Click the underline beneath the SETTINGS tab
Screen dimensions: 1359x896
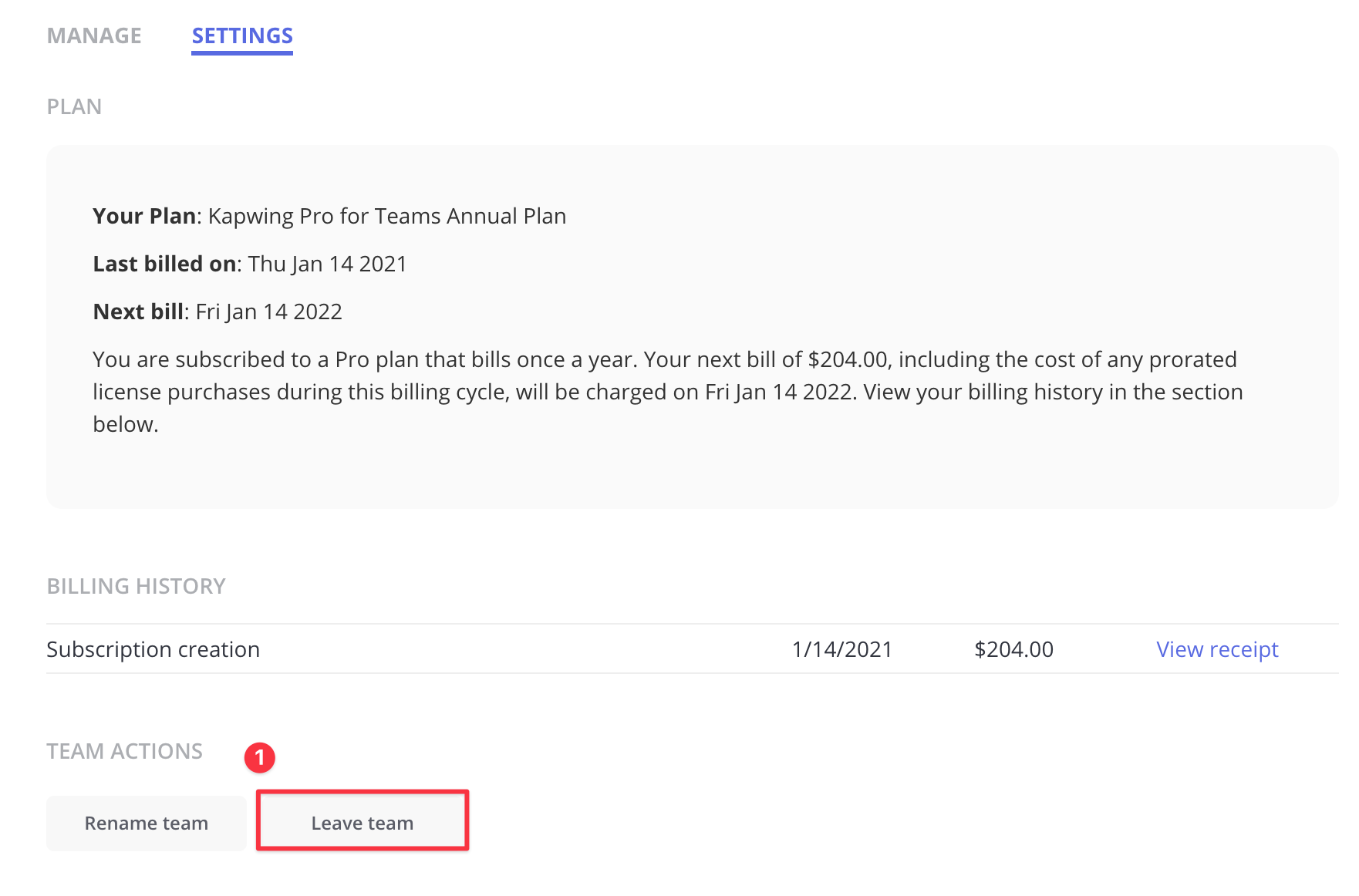(x=242, y=53)
